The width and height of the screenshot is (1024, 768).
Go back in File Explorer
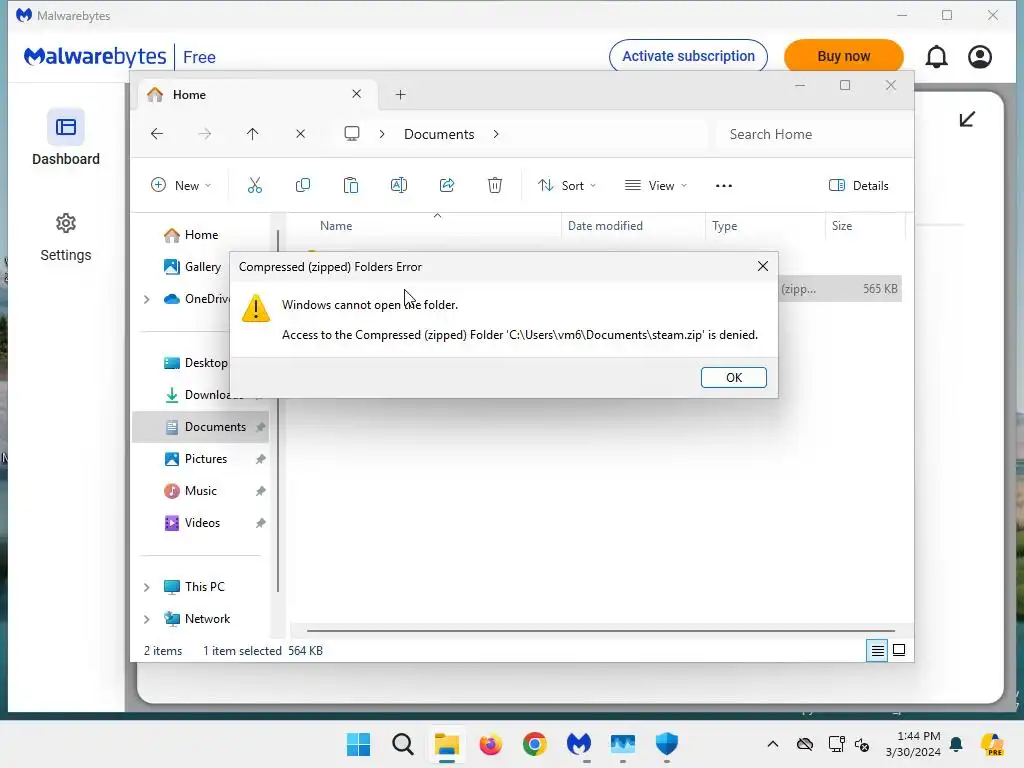click(157, 134)
